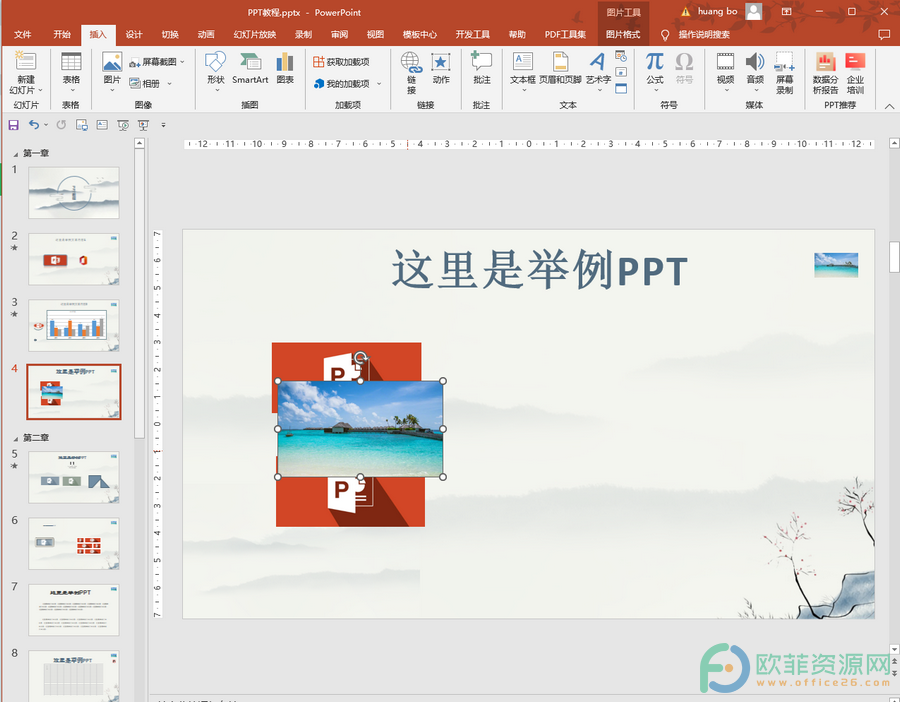
Task: Switch to the 动画 animations tab
Action: pos(206,34)
